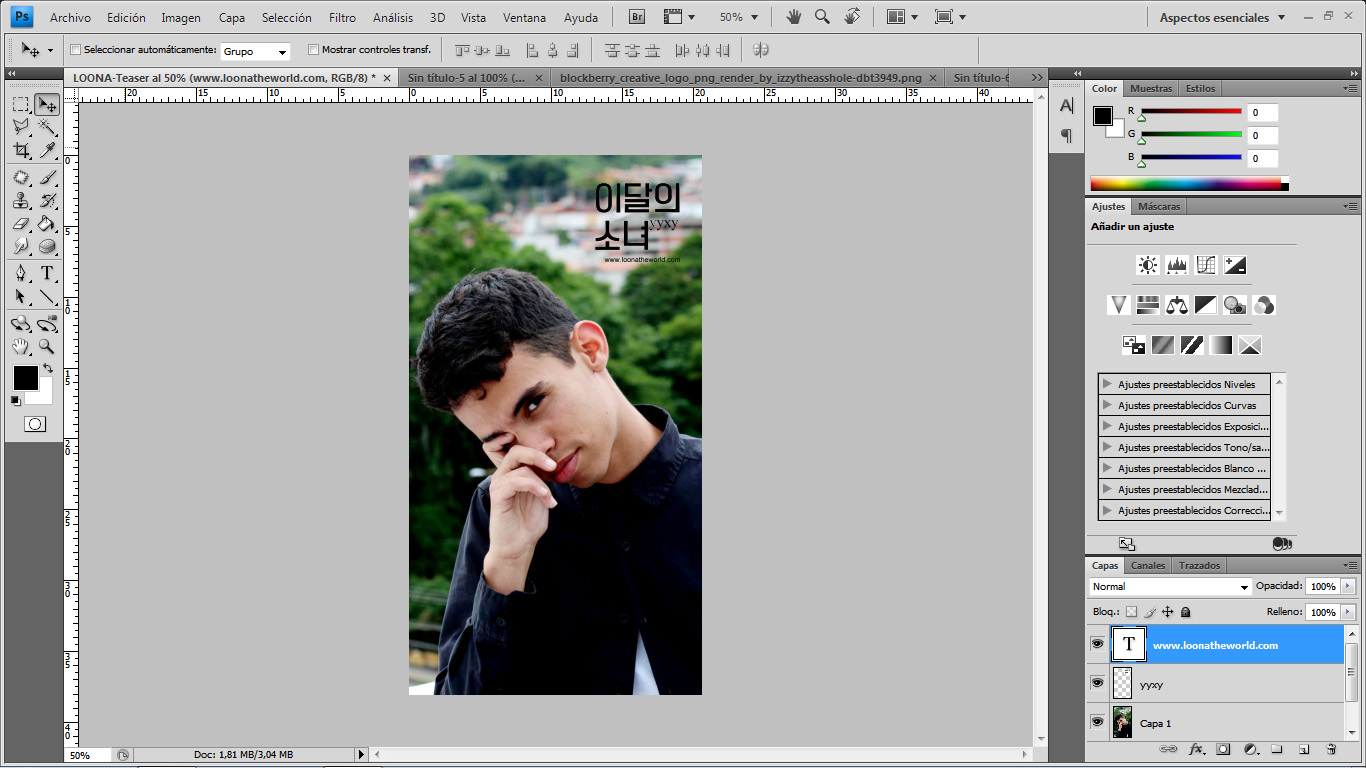Expand Ajustes preestablecidos Niveles
1366x768 pixels.
coord(1107,384)
